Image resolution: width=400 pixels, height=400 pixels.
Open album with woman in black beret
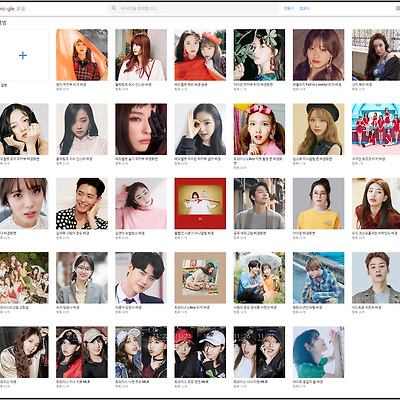(x=318, y=129)
